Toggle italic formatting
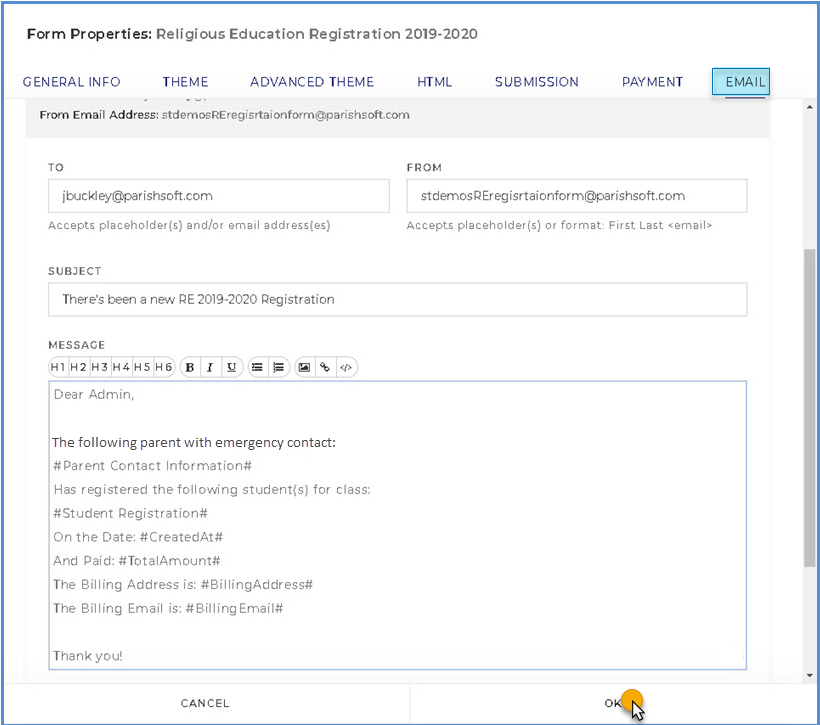The height and width of the screenshot is (725, 820). tap(210, 367)
